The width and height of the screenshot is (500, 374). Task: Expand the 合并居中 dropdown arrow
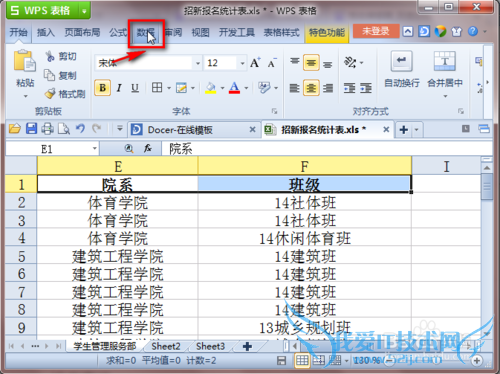coord(445,96)
